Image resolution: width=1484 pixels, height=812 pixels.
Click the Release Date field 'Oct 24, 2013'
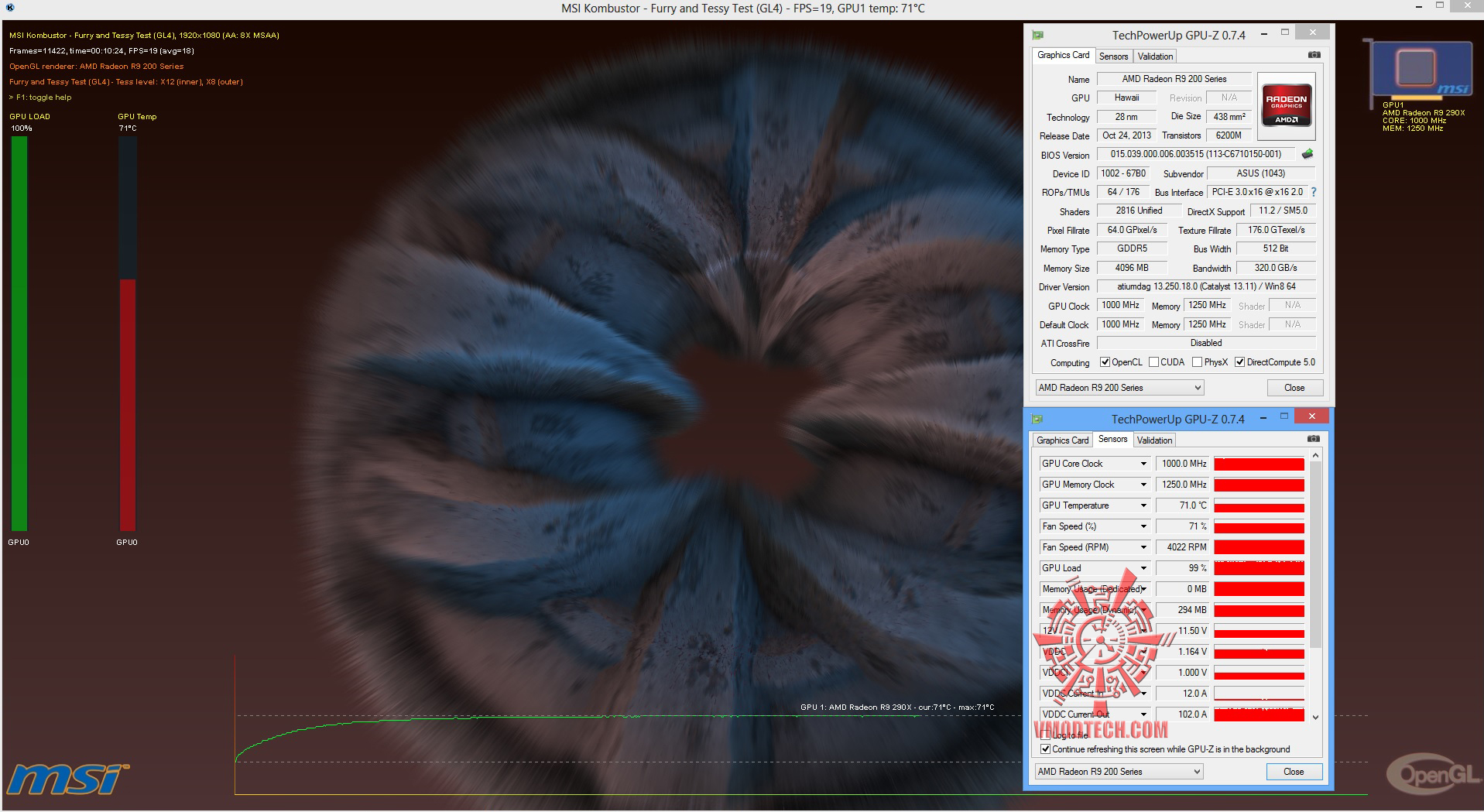[x=1126, y=135]
